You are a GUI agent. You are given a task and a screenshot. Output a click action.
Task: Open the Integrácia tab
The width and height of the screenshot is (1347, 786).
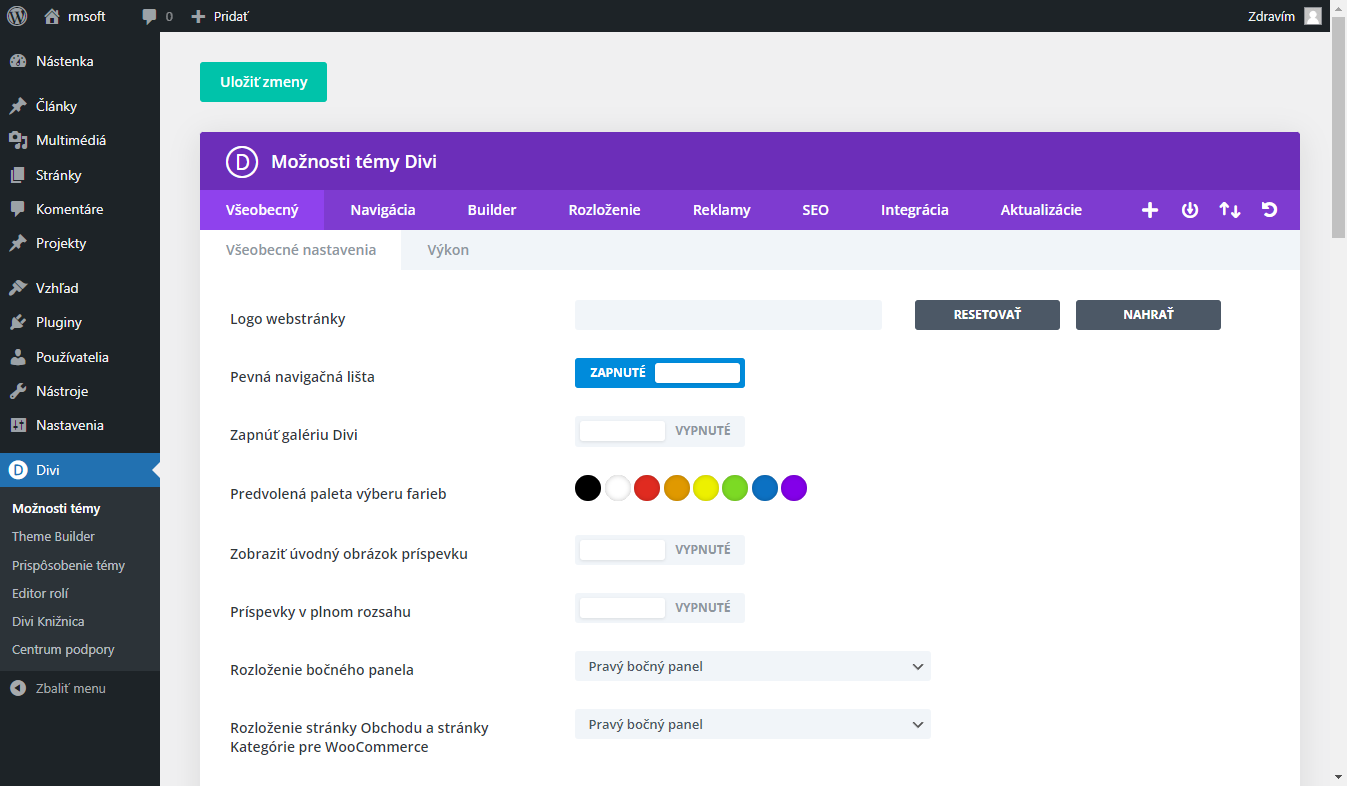(915, 210)
